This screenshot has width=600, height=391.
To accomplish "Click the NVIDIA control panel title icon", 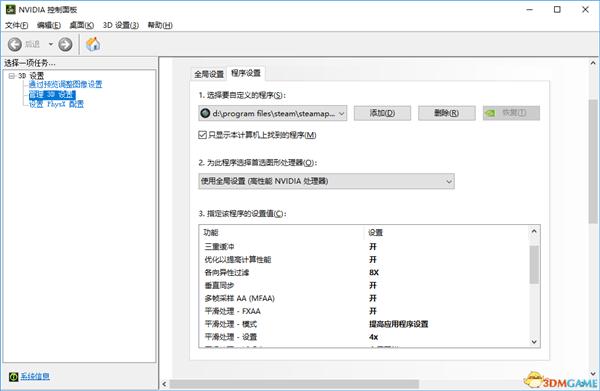I will 10,9.
